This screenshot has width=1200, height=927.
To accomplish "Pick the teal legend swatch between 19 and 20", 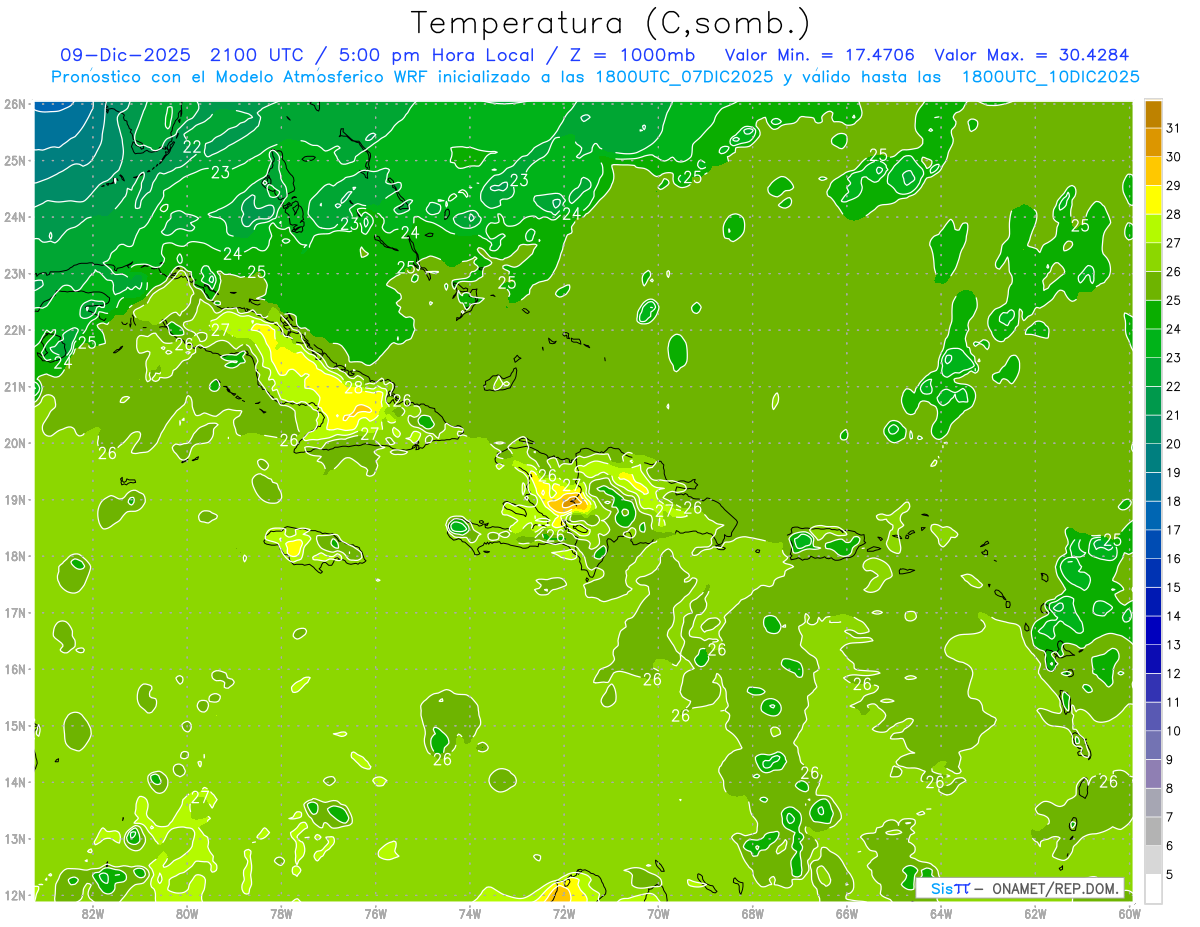I will (1153, 458).
